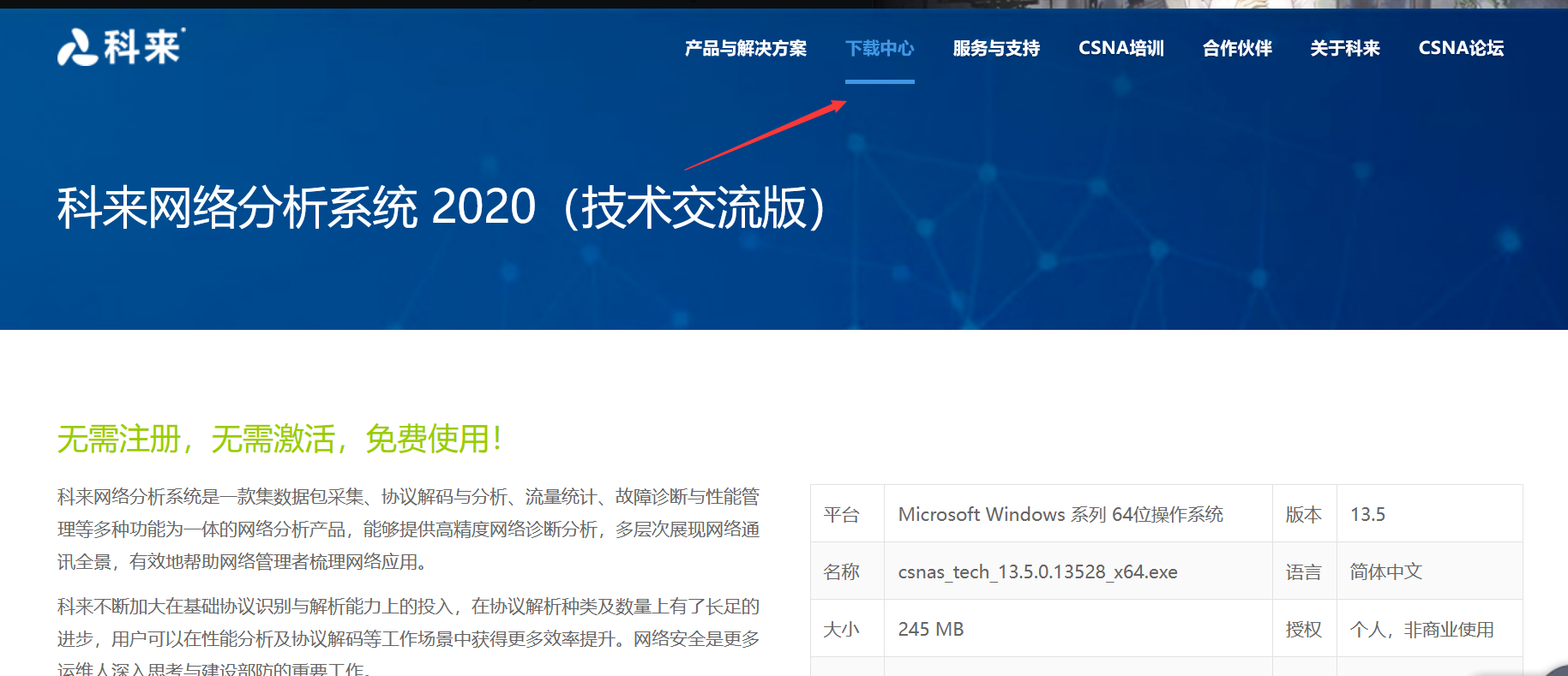Screen dimensions: 1568x676
Task: Select the 245 MB size cell
Action: point(930,629)
